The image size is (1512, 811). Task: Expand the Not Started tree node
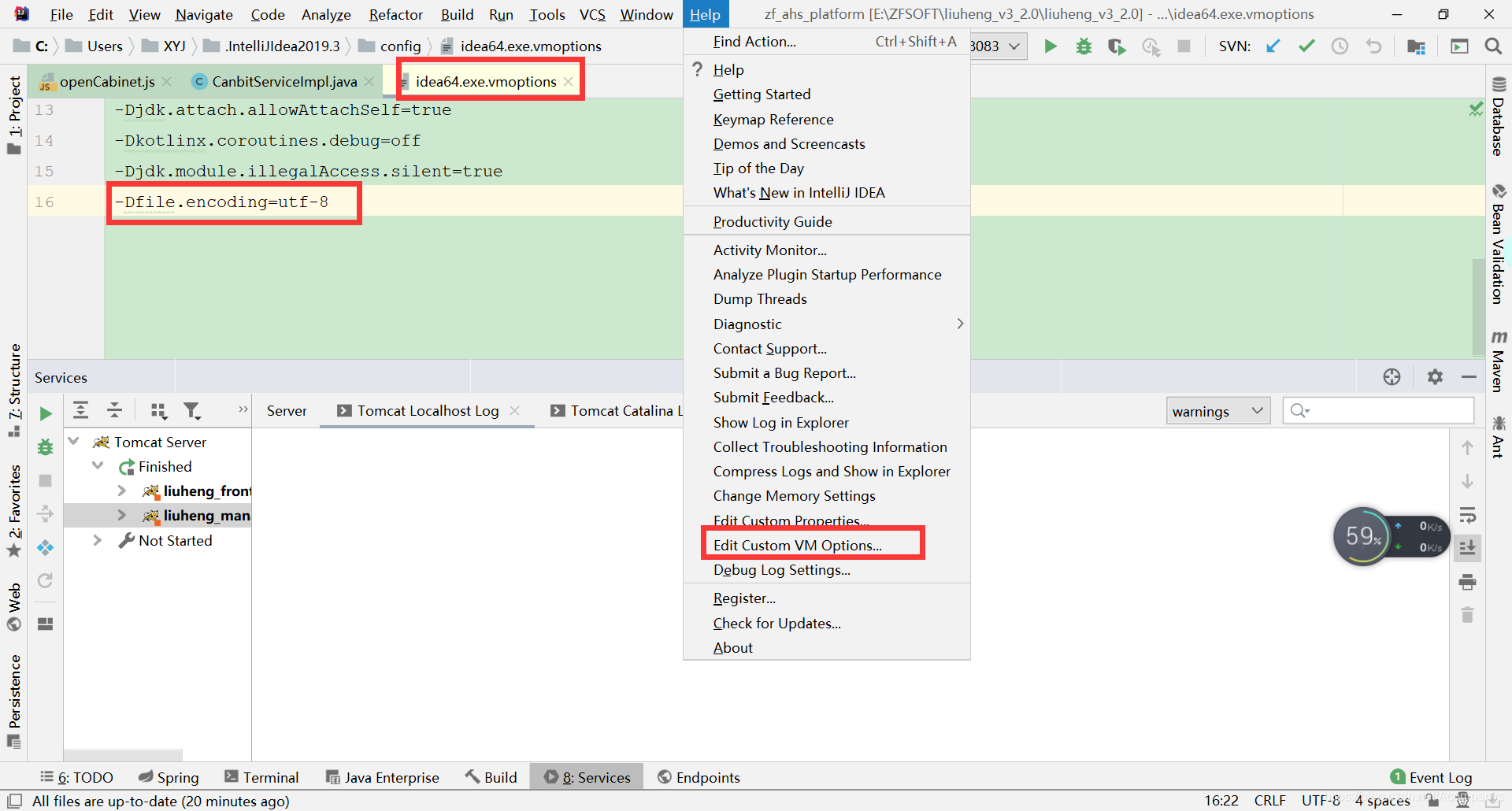pyautogui.click(x=98, y=540)
